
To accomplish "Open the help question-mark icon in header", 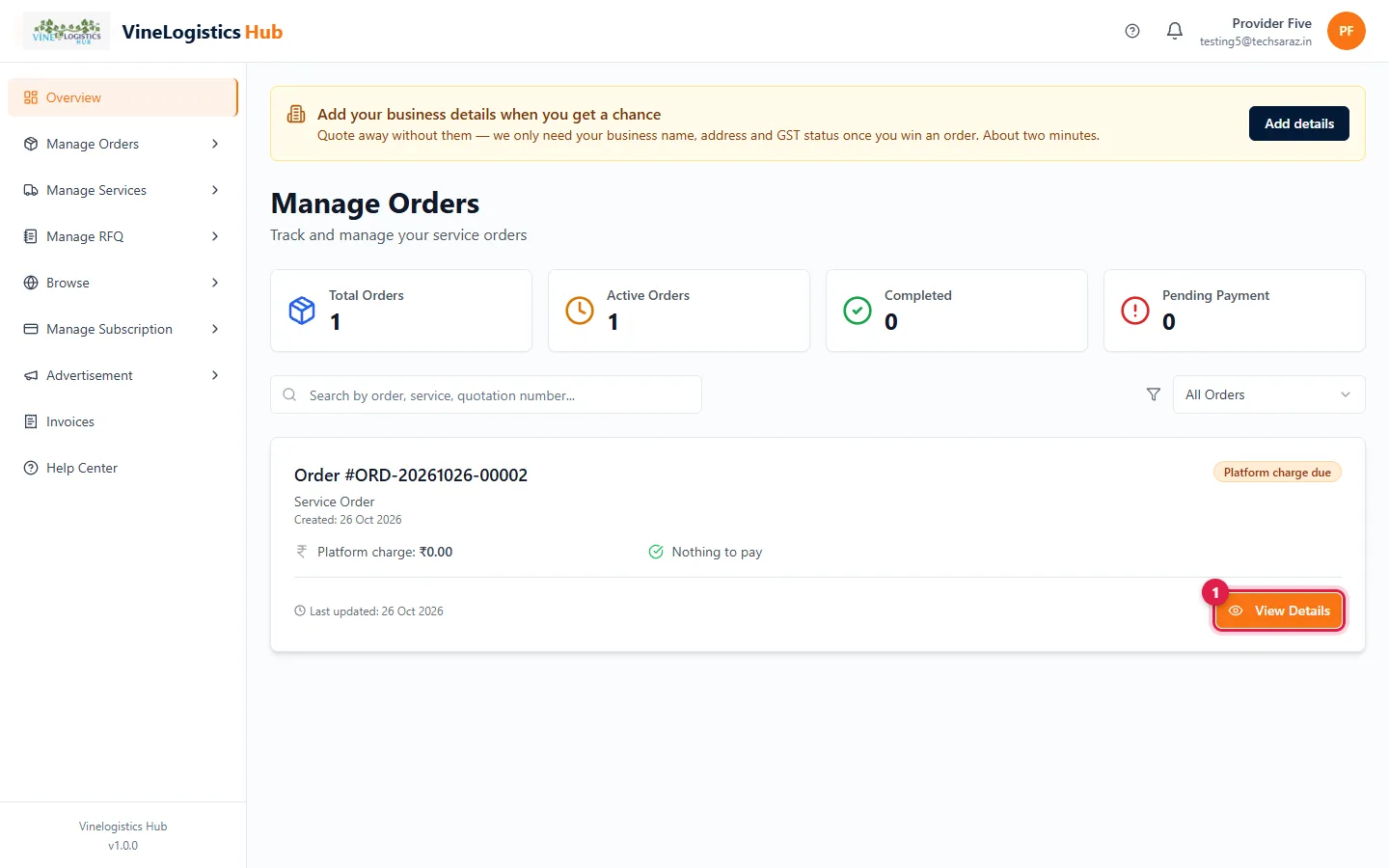I will click(1132, 31).
